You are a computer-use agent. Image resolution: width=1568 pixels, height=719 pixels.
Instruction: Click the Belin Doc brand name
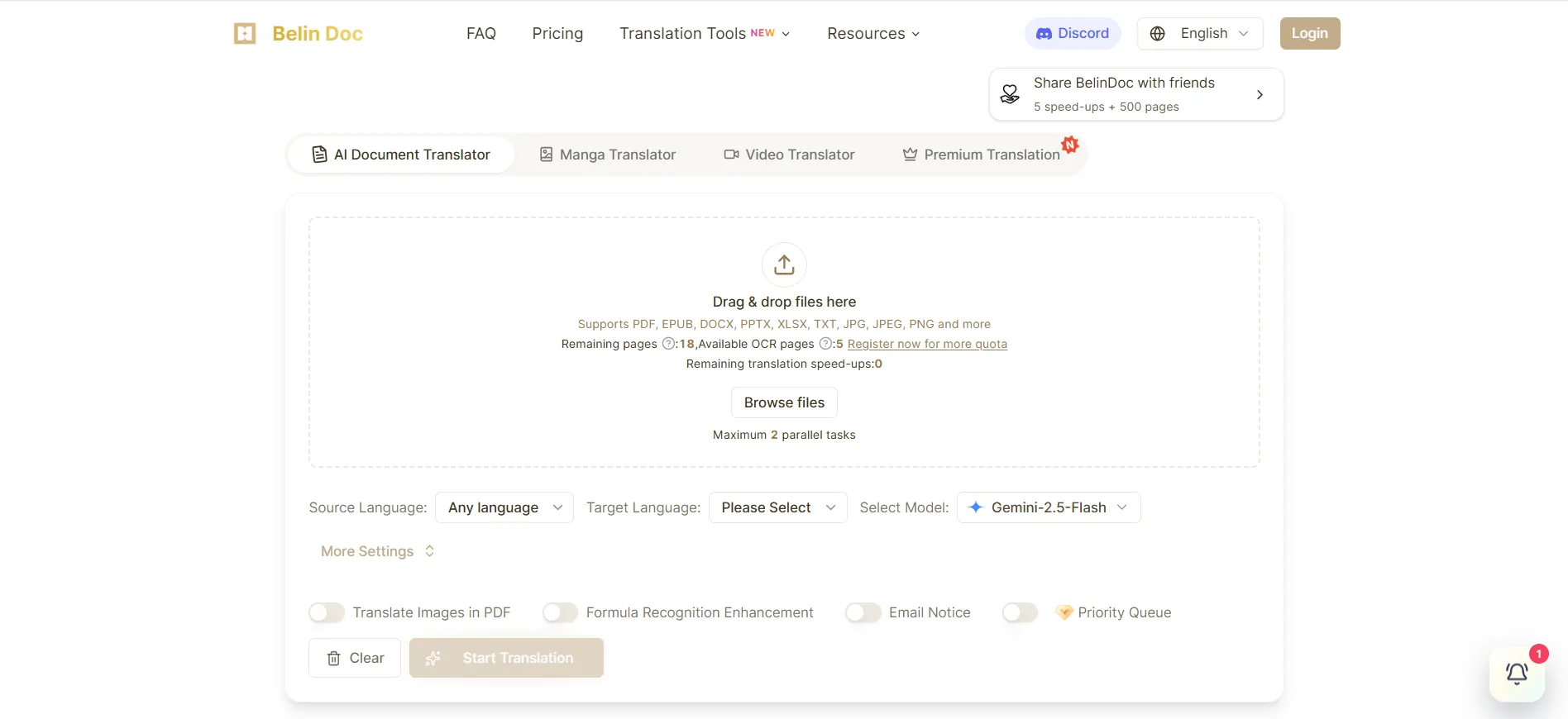[318, 33]
